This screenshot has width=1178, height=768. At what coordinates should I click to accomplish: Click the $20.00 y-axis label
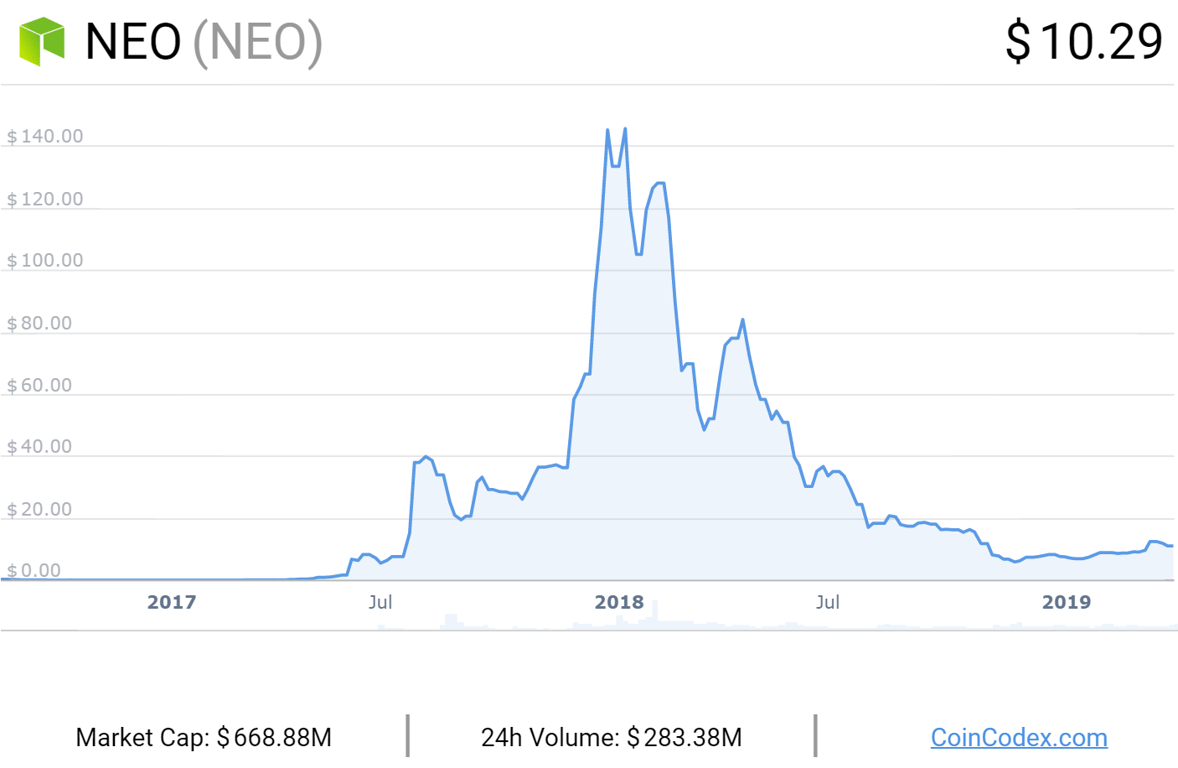pyautogui.click(x=40, y=509)
